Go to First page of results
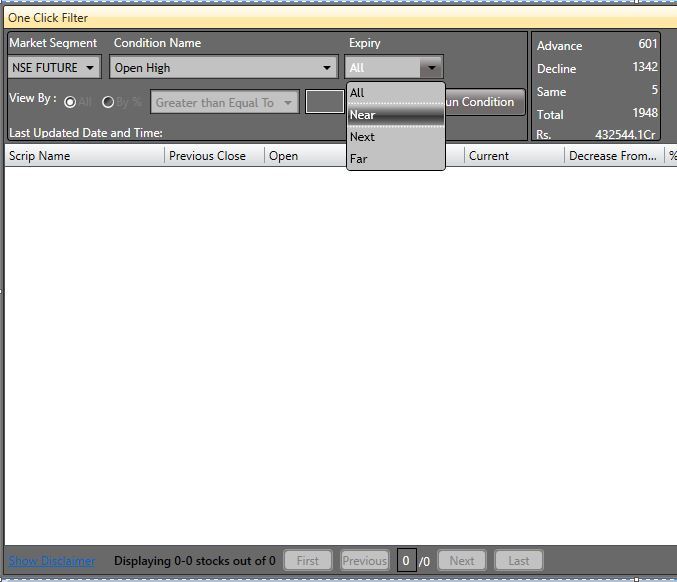The width and height of the screenshot is (677, 582). pyautogui.click(x=308, y=561)
